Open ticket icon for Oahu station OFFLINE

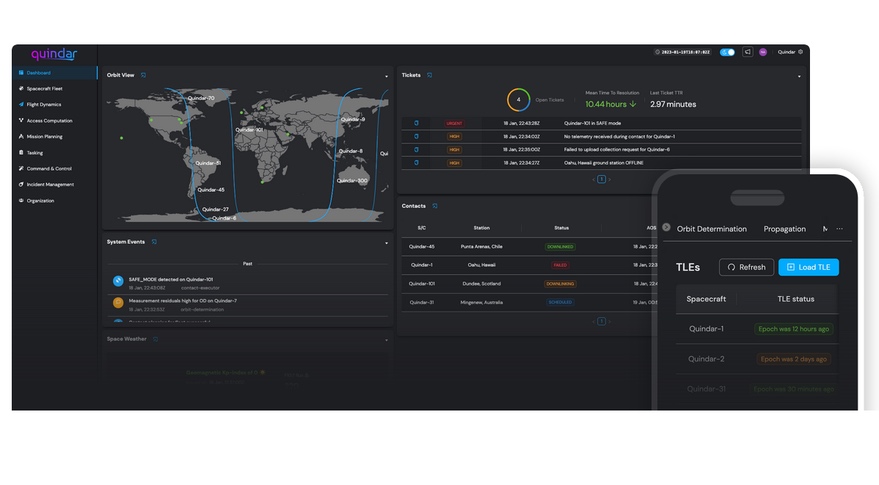[416, 163]
